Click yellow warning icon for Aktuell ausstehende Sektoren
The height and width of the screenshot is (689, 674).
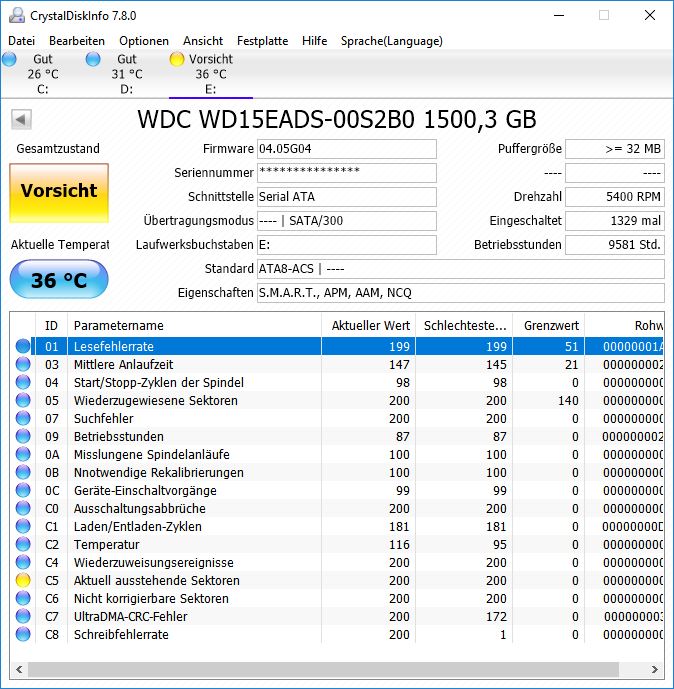23,580
